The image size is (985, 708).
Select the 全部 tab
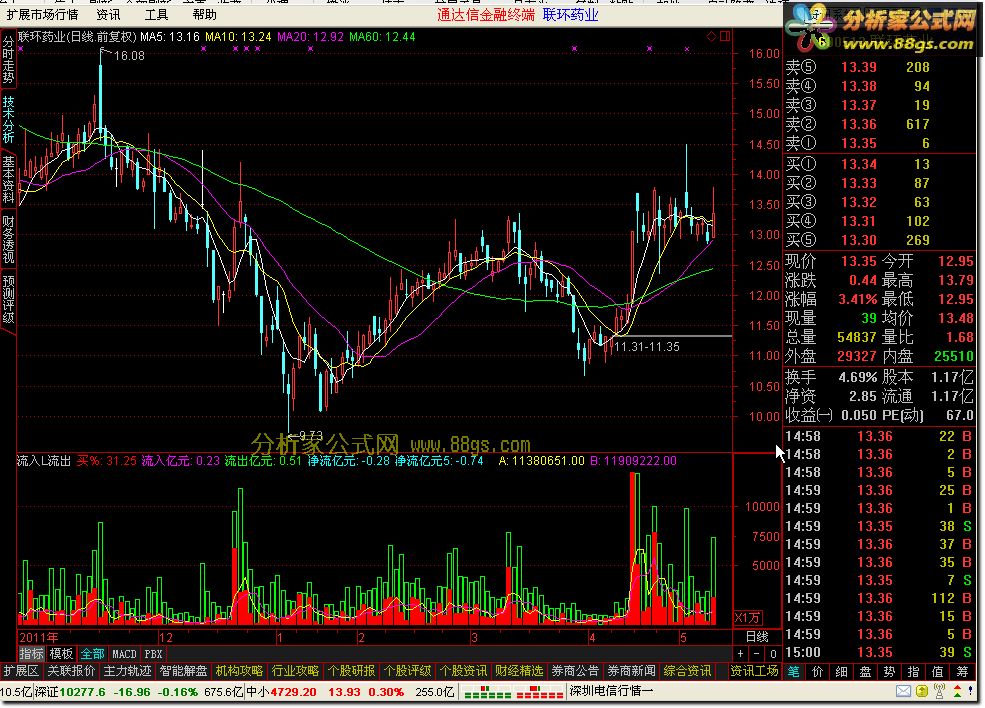pos(92,654)
